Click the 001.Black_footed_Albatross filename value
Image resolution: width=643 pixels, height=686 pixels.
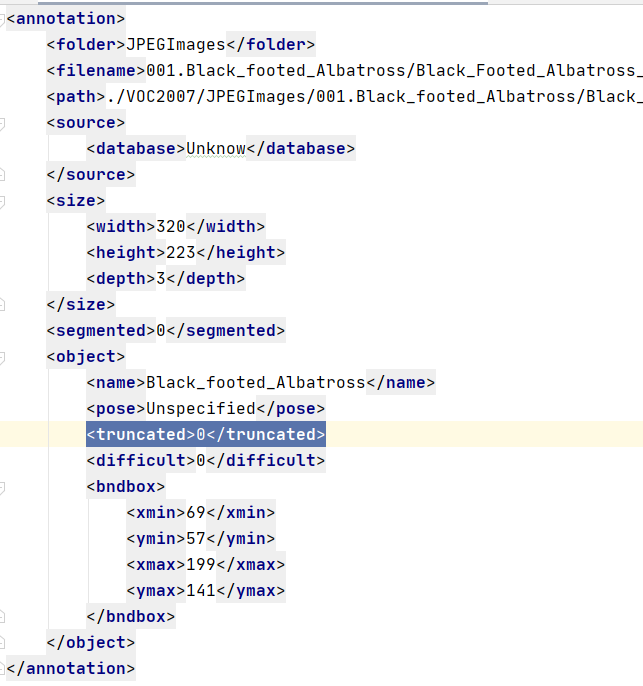[x=394, y=71]
